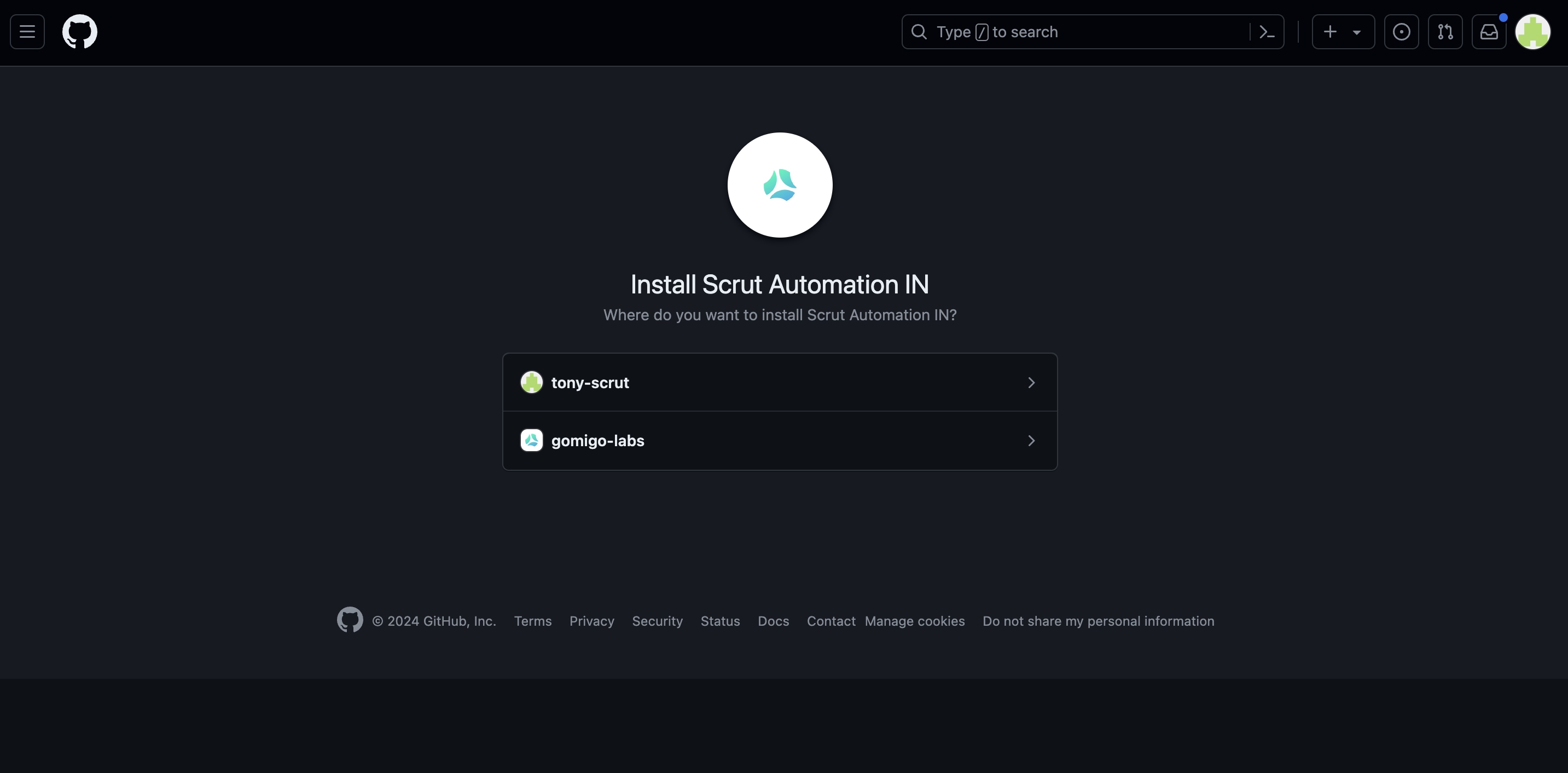
Task: Click the 'Install Scrut Automation IN' heading
Action: 780,285
